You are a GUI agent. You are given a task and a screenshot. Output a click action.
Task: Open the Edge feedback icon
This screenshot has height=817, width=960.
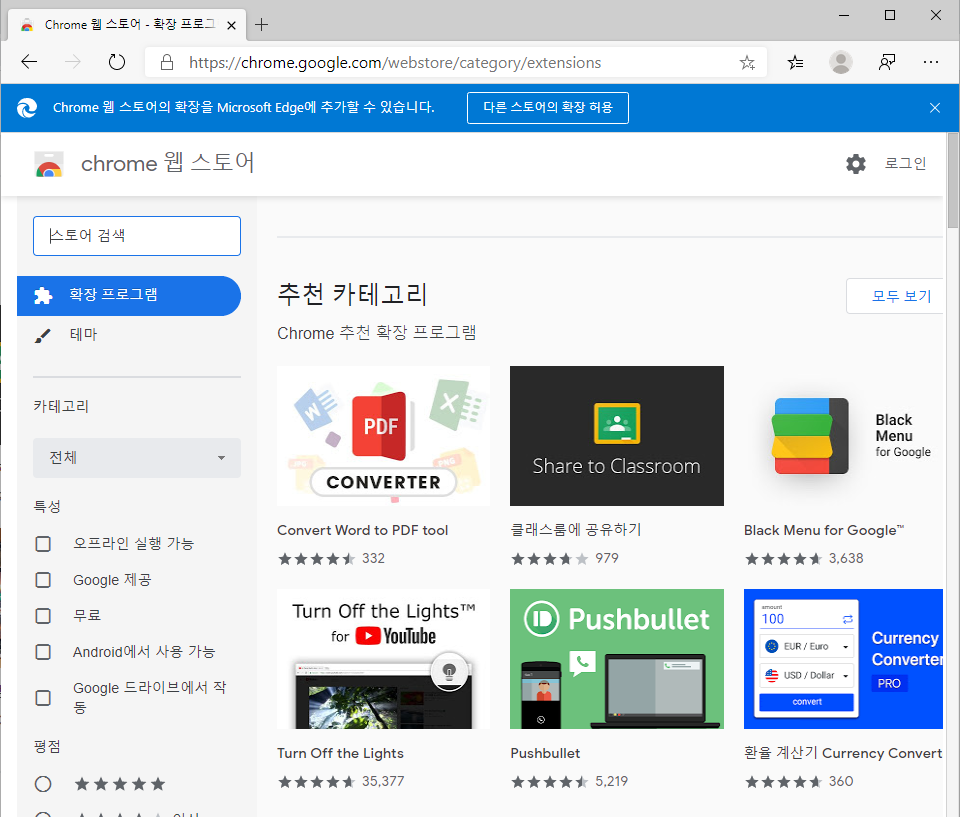point(887,62)
